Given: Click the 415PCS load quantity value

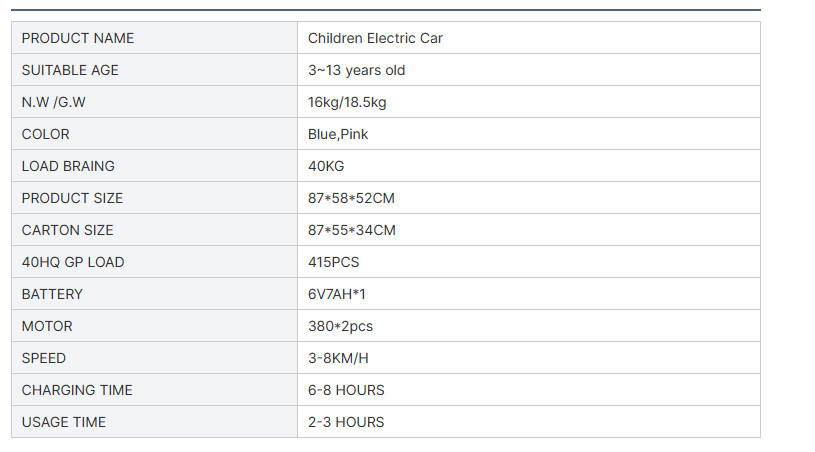Looking at the screenshot, I should (333, 262).
